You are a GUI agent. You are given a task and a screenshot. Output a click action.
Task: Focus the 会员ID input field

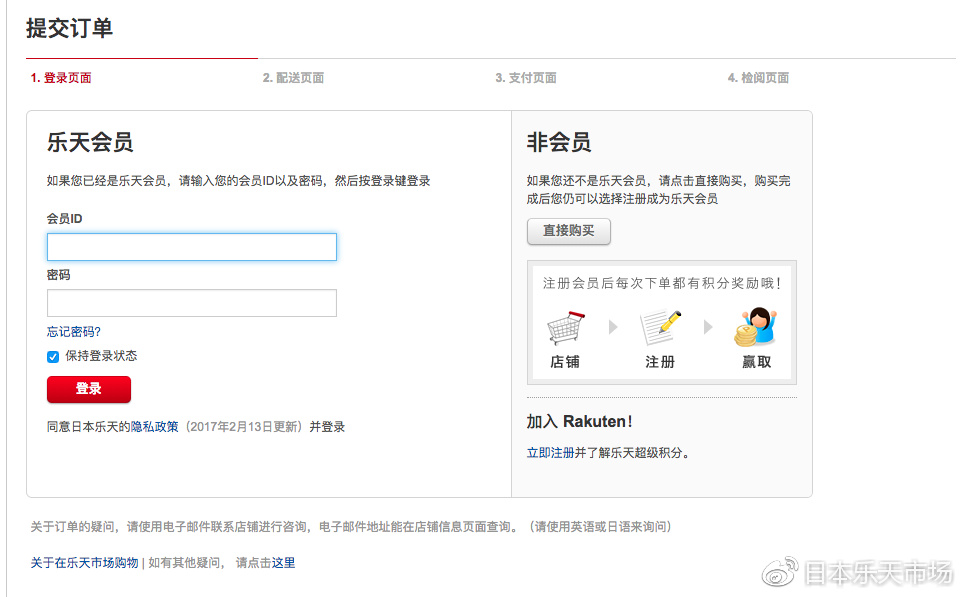(192, 247)
